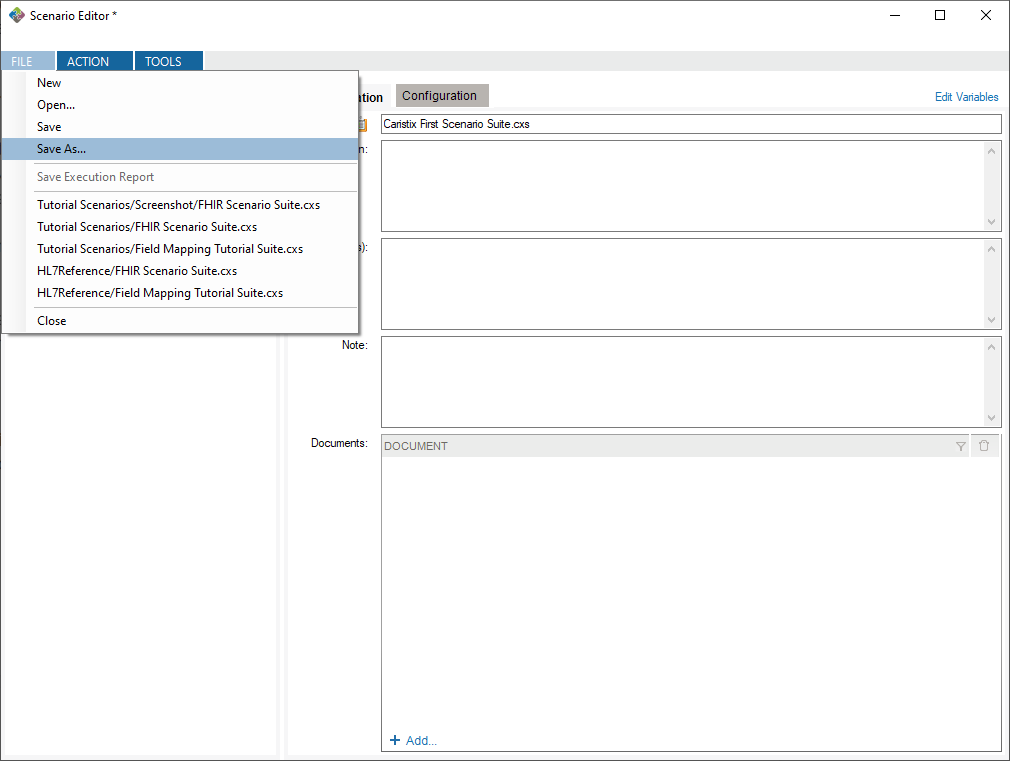Click the scroll-down arrow of the Note field
This screenshot has height=761, width=1010.
tap(991, 419)
